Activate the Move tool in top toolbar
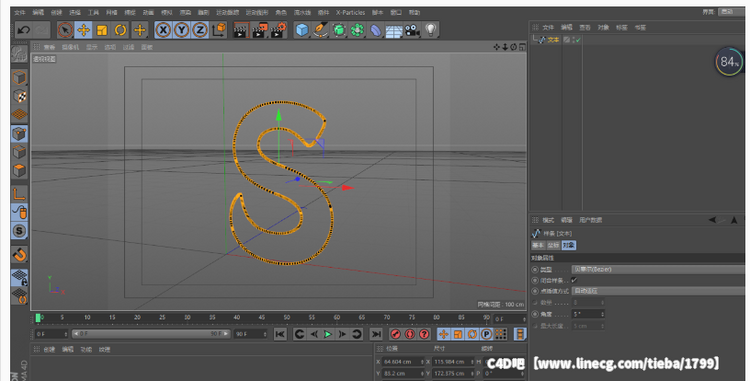 (84, 30)
